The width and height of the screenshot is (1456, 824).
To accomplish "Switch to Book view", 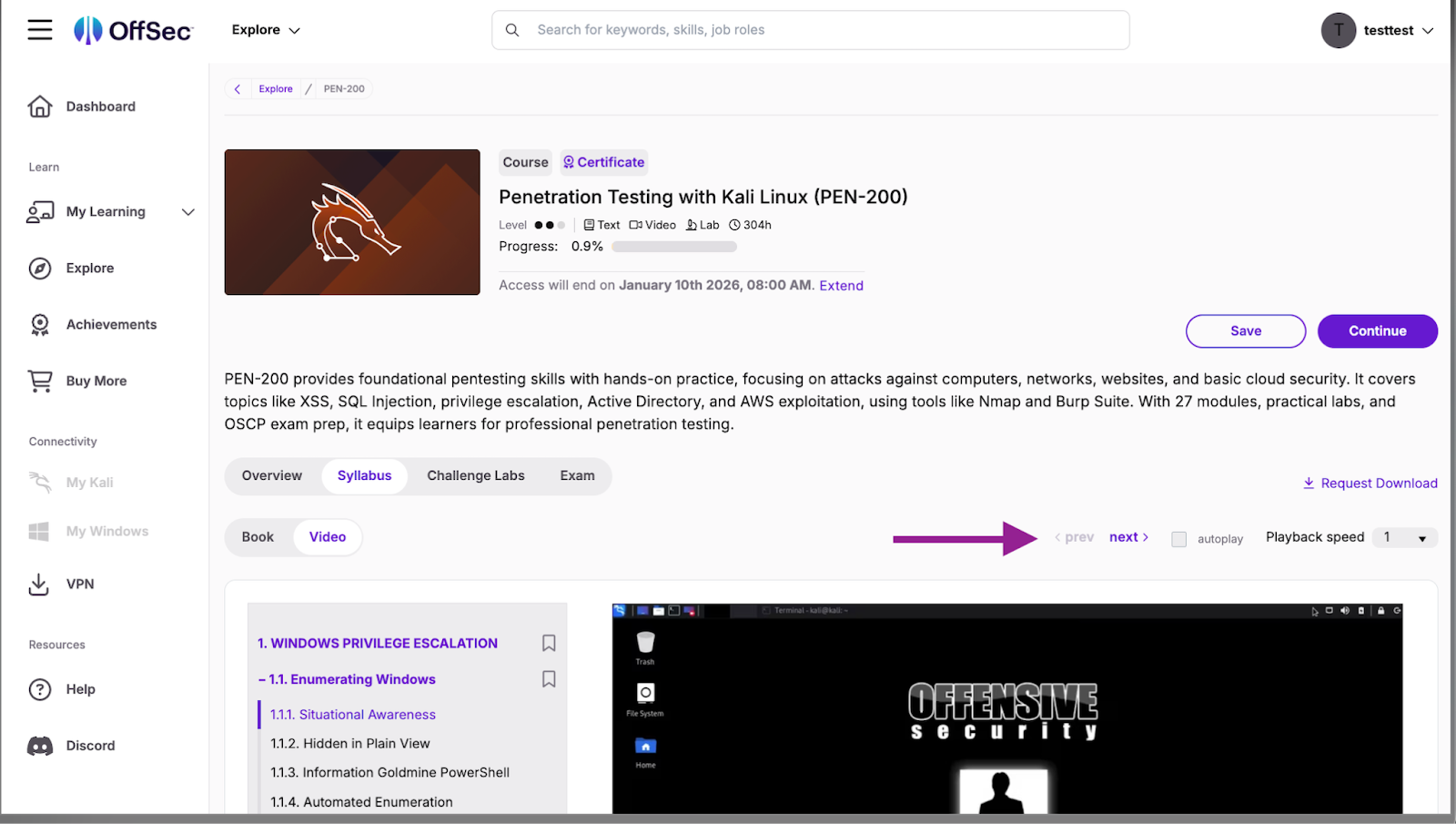I will pos(258,537).
